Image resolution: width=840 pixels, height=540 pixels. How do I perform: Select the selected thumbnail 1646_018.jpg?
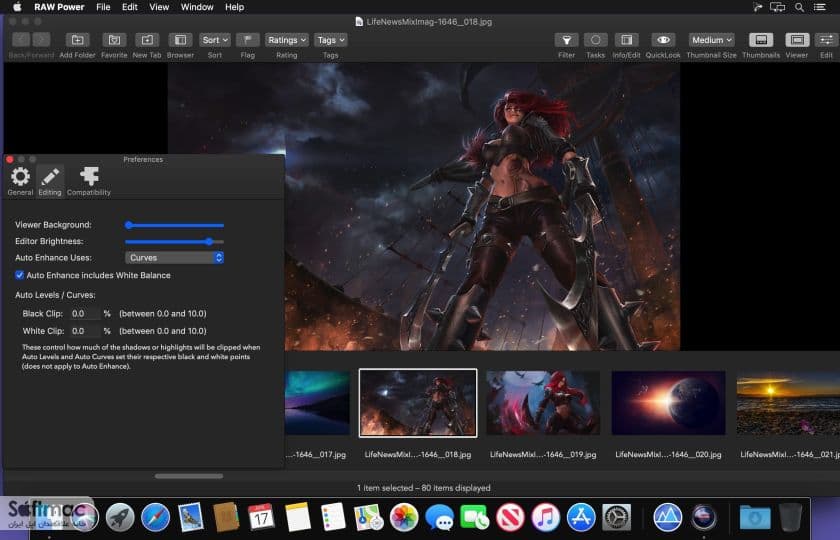point(418,403)
